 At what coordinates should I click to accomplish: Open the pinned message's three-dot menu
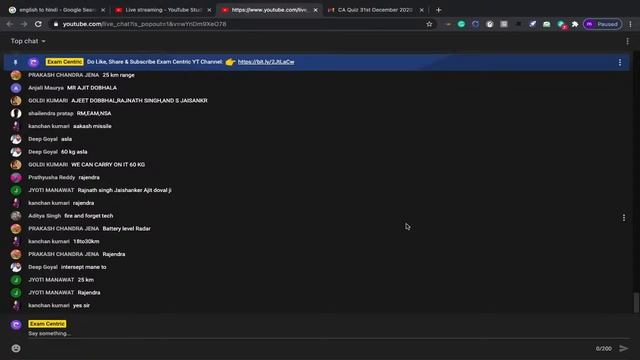pyautogui.click(x=620, y=62)
